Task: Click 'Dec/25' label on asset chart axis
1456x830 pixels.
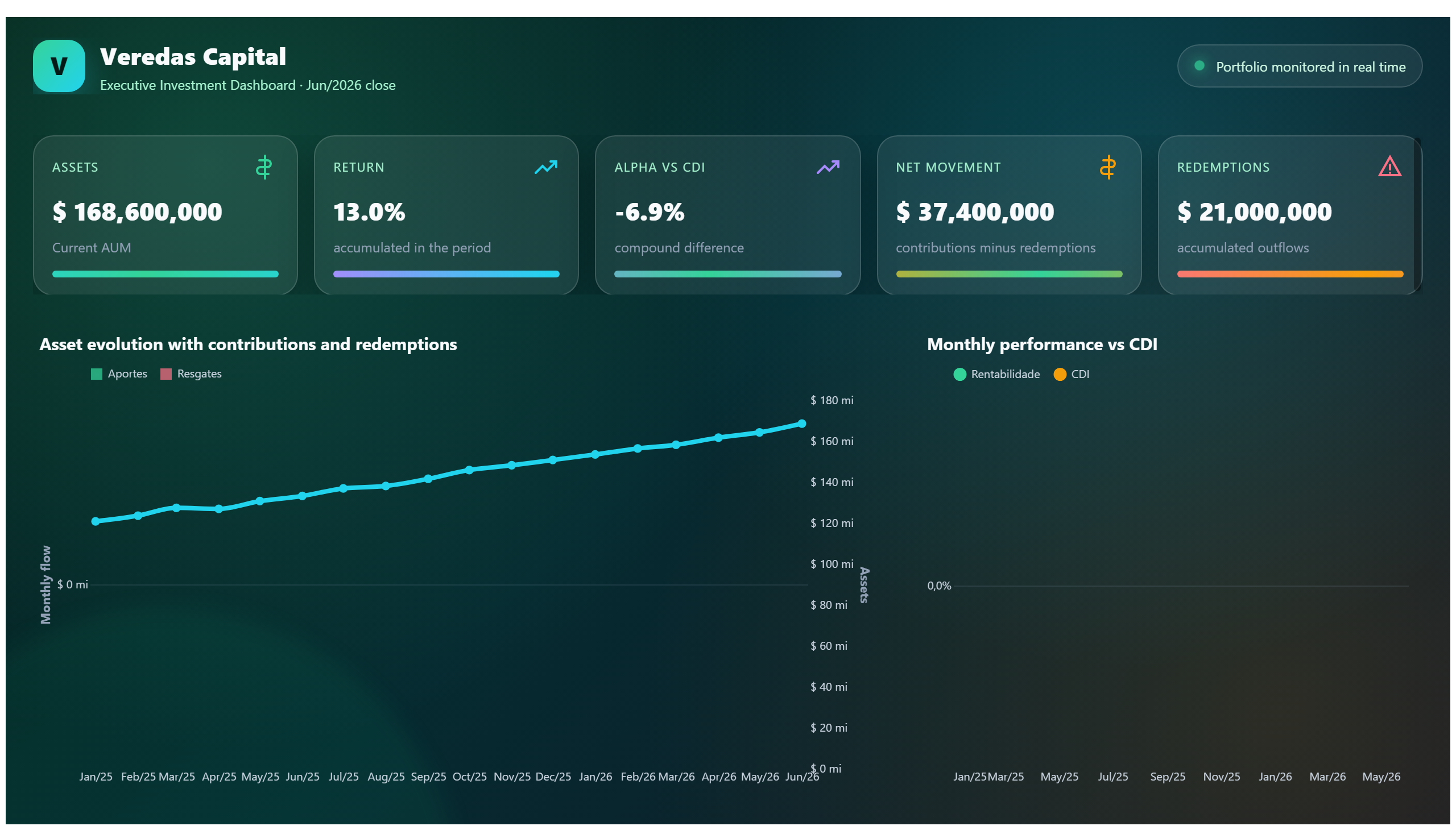Action: pyautogui.click(x=553, y=777)
